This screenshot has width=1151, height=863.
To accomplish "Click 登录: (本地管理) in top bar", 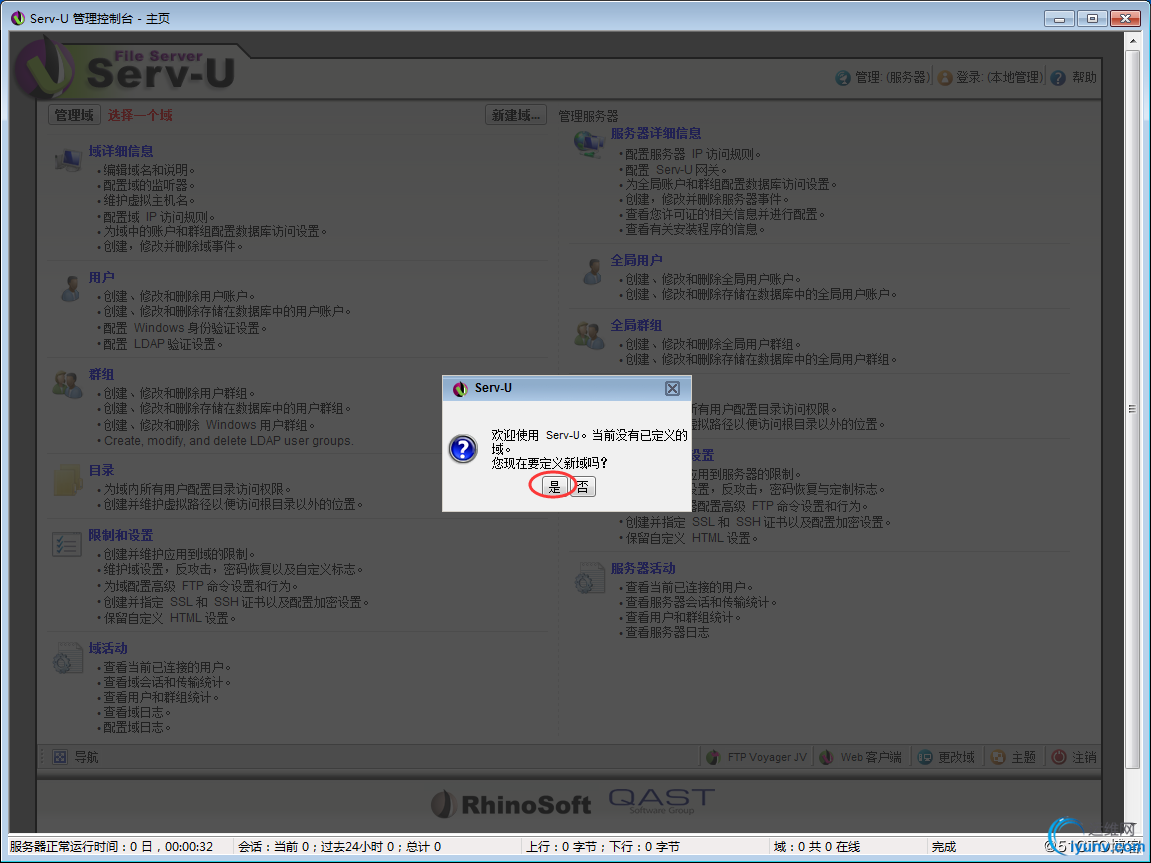I will pyautogui.click(x=999, y=77).
